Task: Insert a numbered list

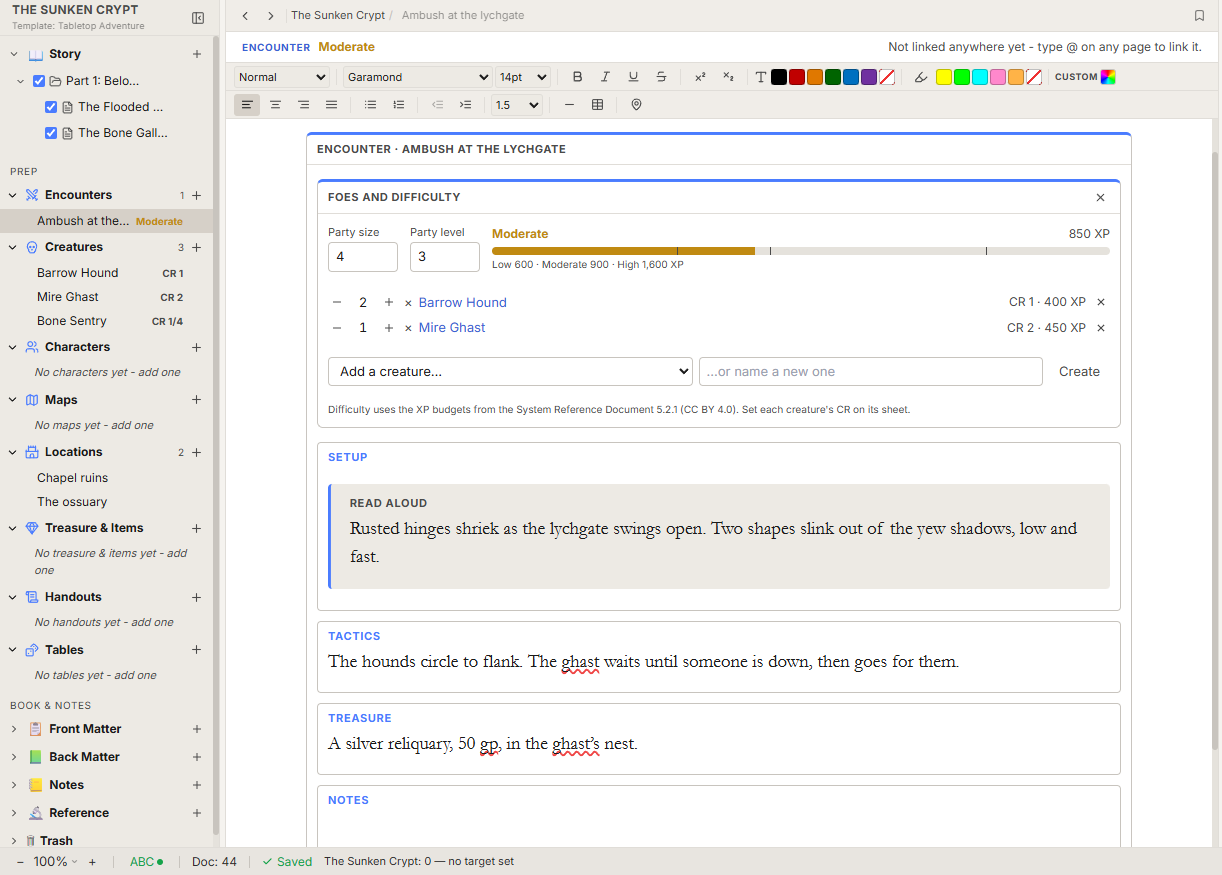Action: click(x=399, y=105)
